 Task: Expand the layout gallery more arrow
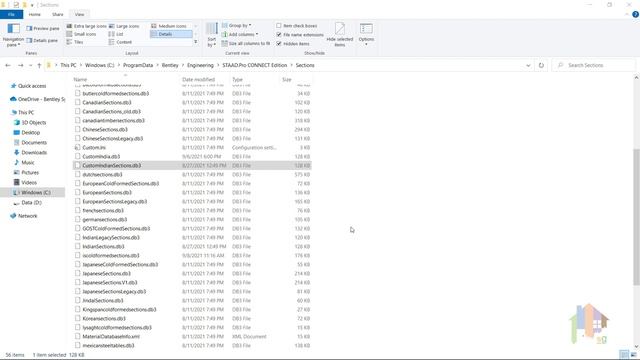click(x=196, y=42)
